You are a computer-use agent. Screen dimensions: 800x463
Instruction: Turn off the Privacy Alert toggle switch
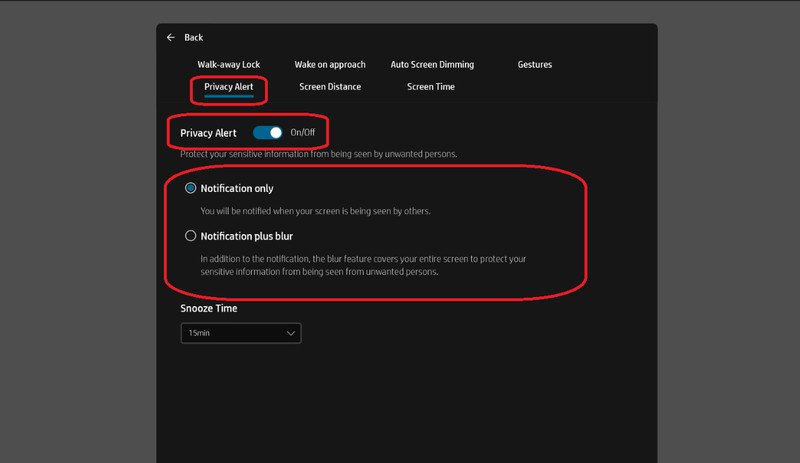[x=268, y=132]
